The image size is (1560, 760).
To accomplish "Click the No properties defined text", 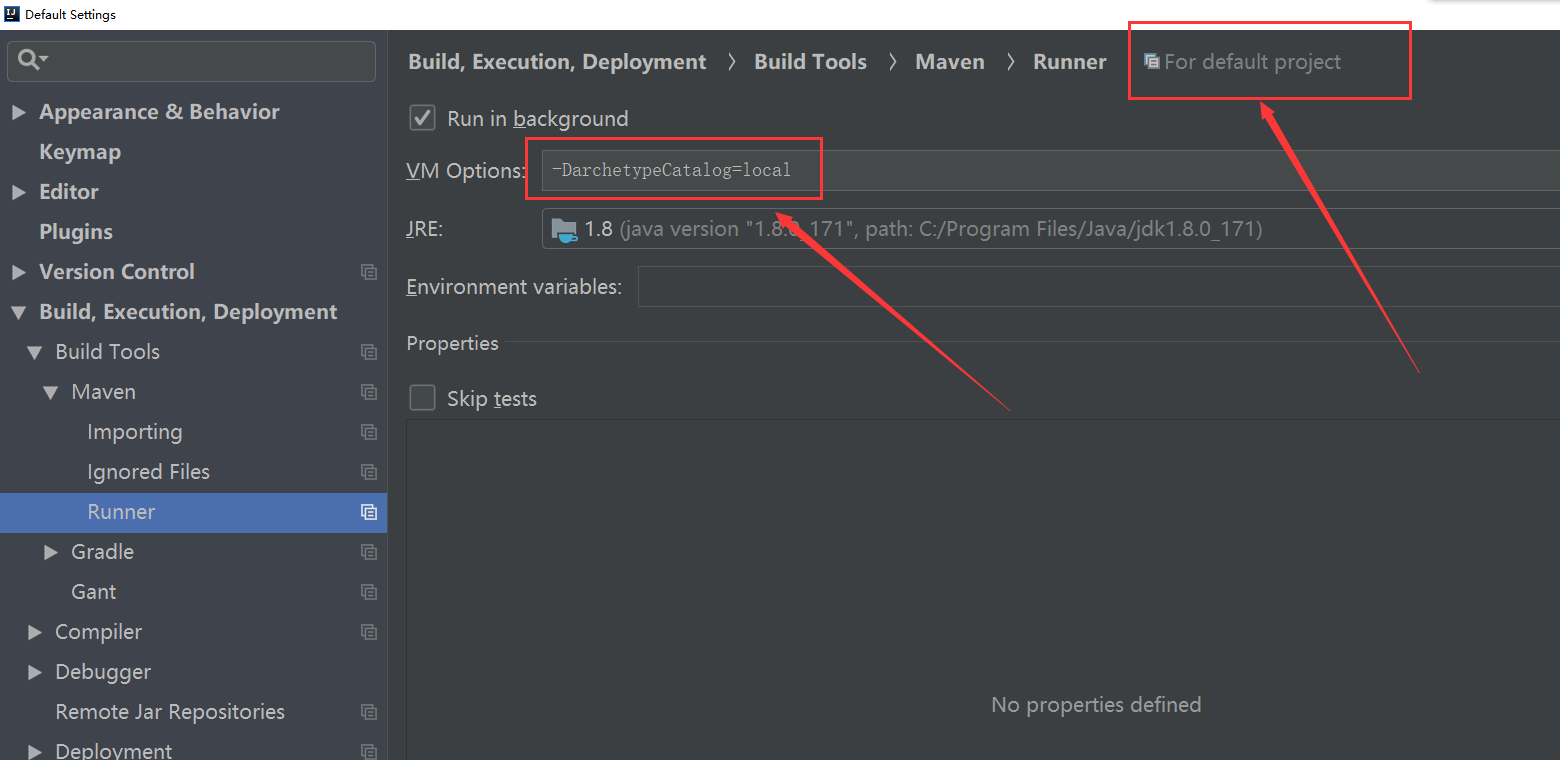I will [x=1096, y=705].
